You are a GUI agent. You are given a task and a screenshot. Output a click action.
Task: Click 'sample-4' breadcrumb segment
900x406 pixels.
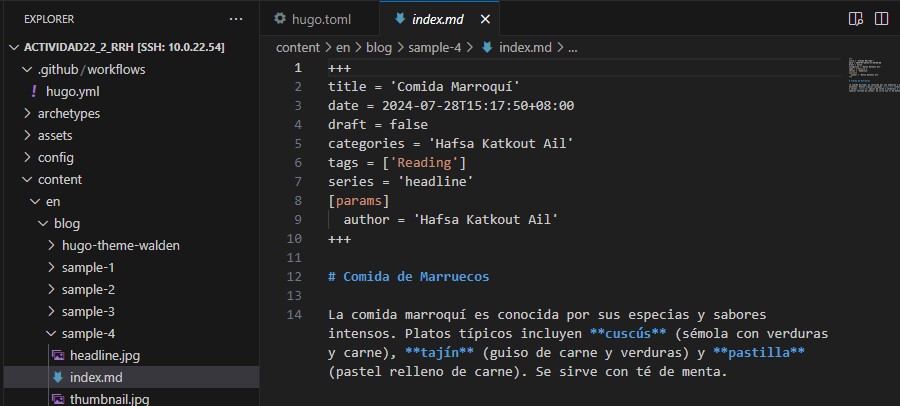[436, 47]
